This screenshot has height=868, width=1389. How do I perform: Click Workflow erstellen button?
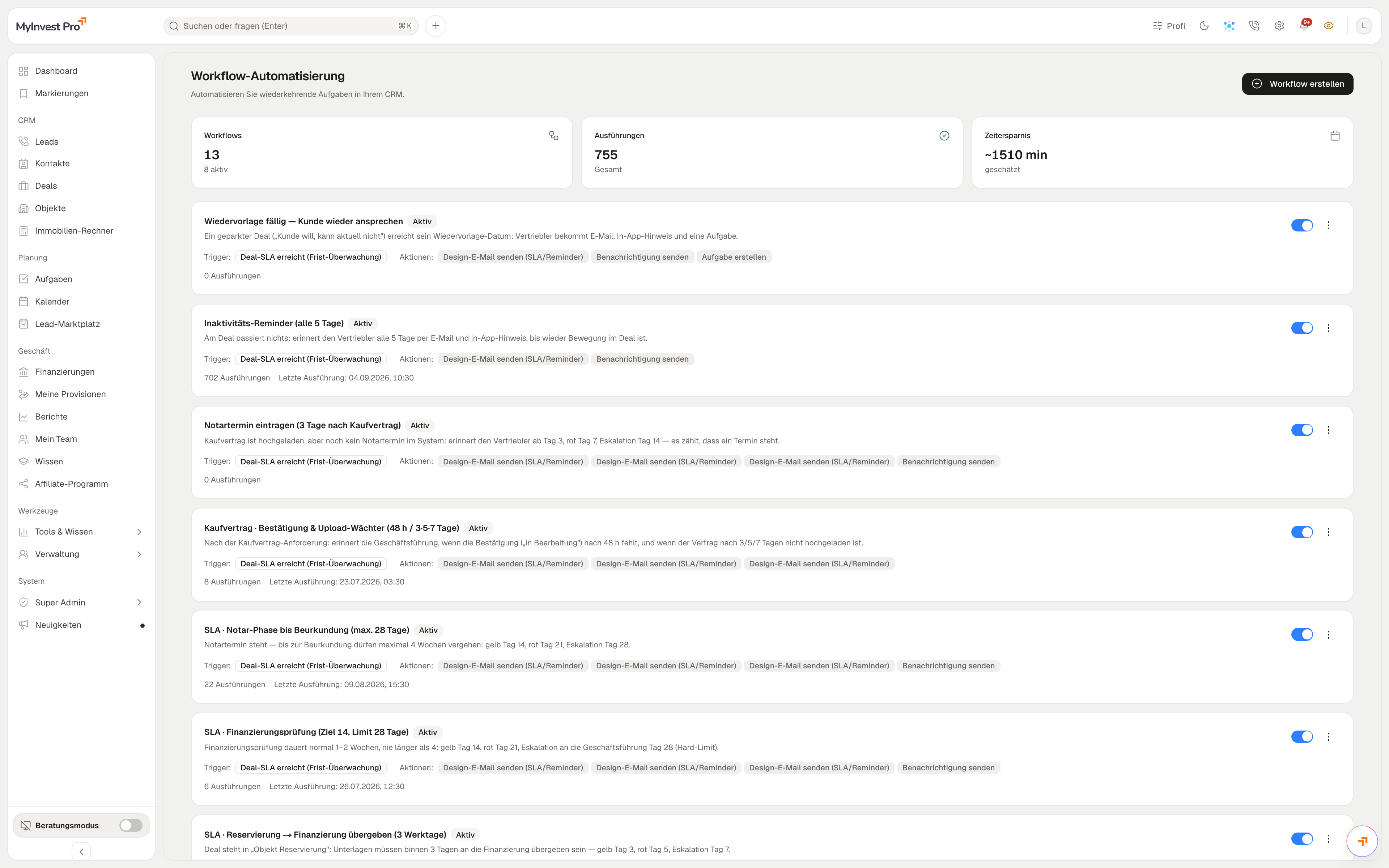click(1297, 84)
